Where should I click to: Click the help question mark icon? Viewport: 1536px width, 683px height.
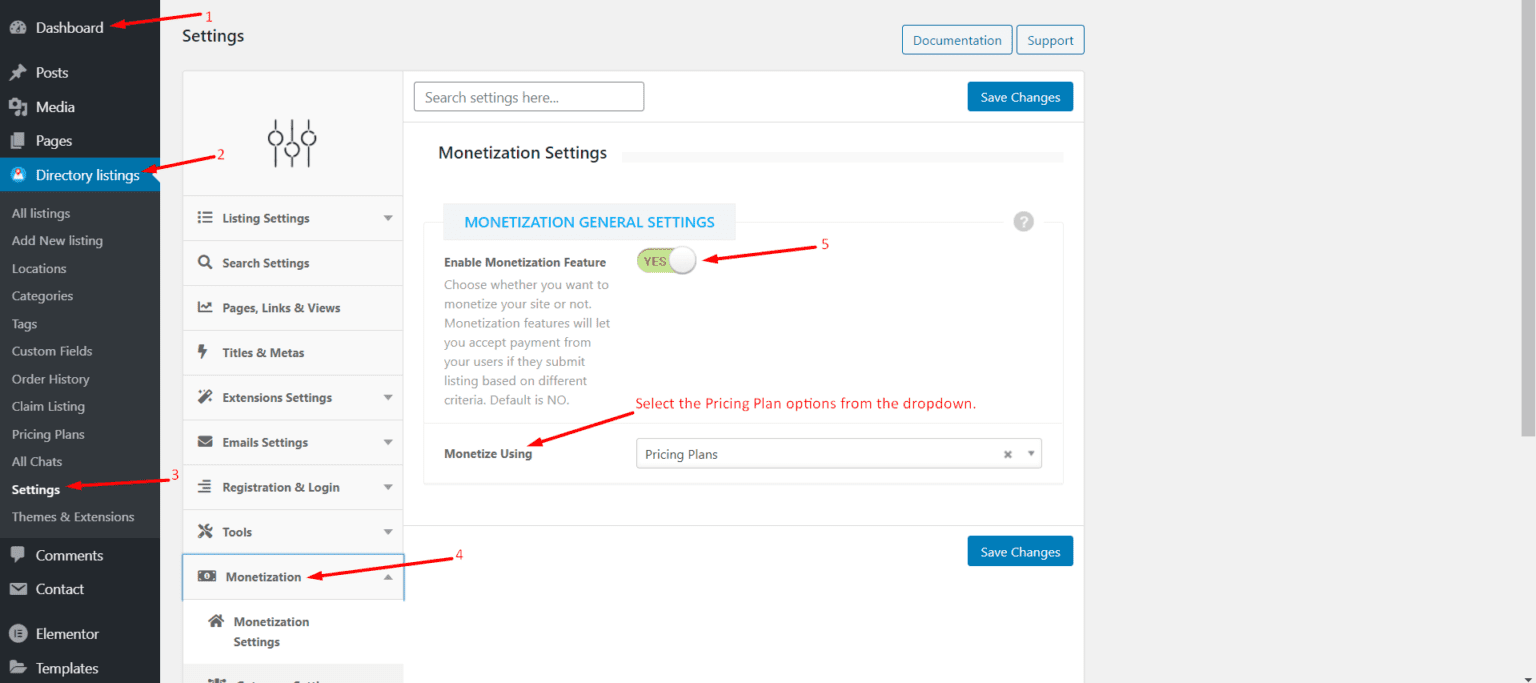click(1023, 221)
